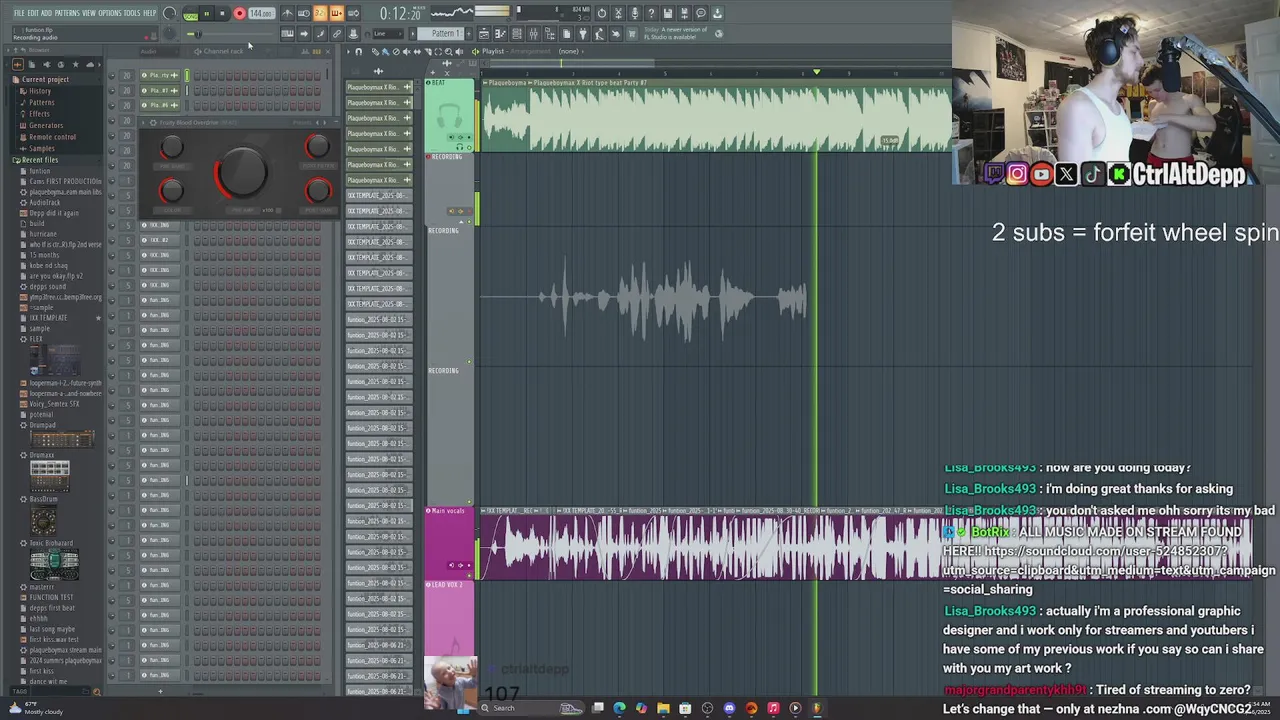Open History folder in browser

coord(39,91)
